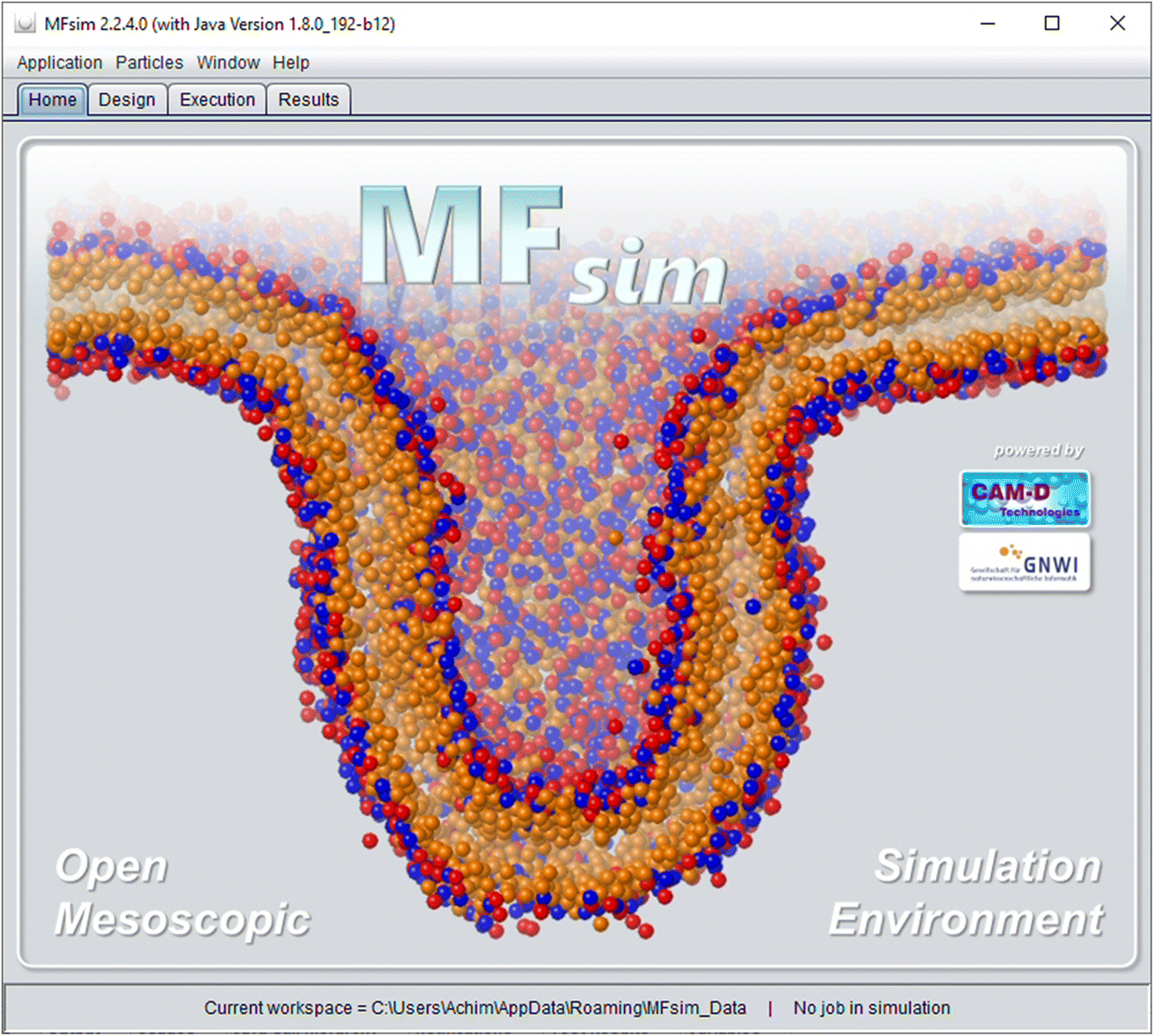Switch to the Execution tab
Screen dimensions: 1154x1036
click(x=217, y=100)
